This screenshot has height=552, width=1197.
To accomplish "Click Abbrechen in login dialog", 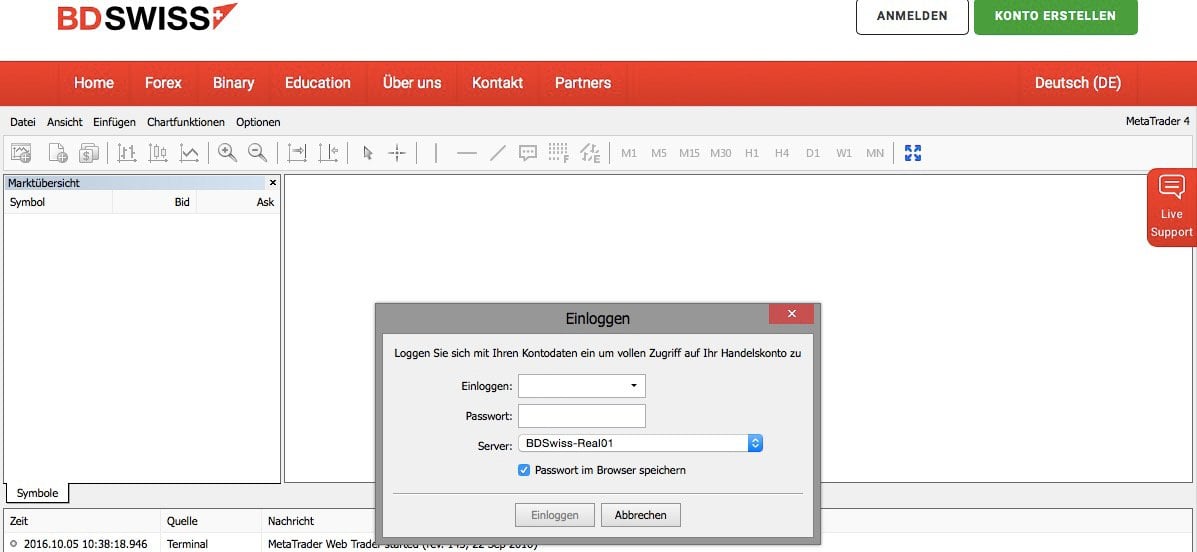I will pyautogui.click(x=640, y=515).
